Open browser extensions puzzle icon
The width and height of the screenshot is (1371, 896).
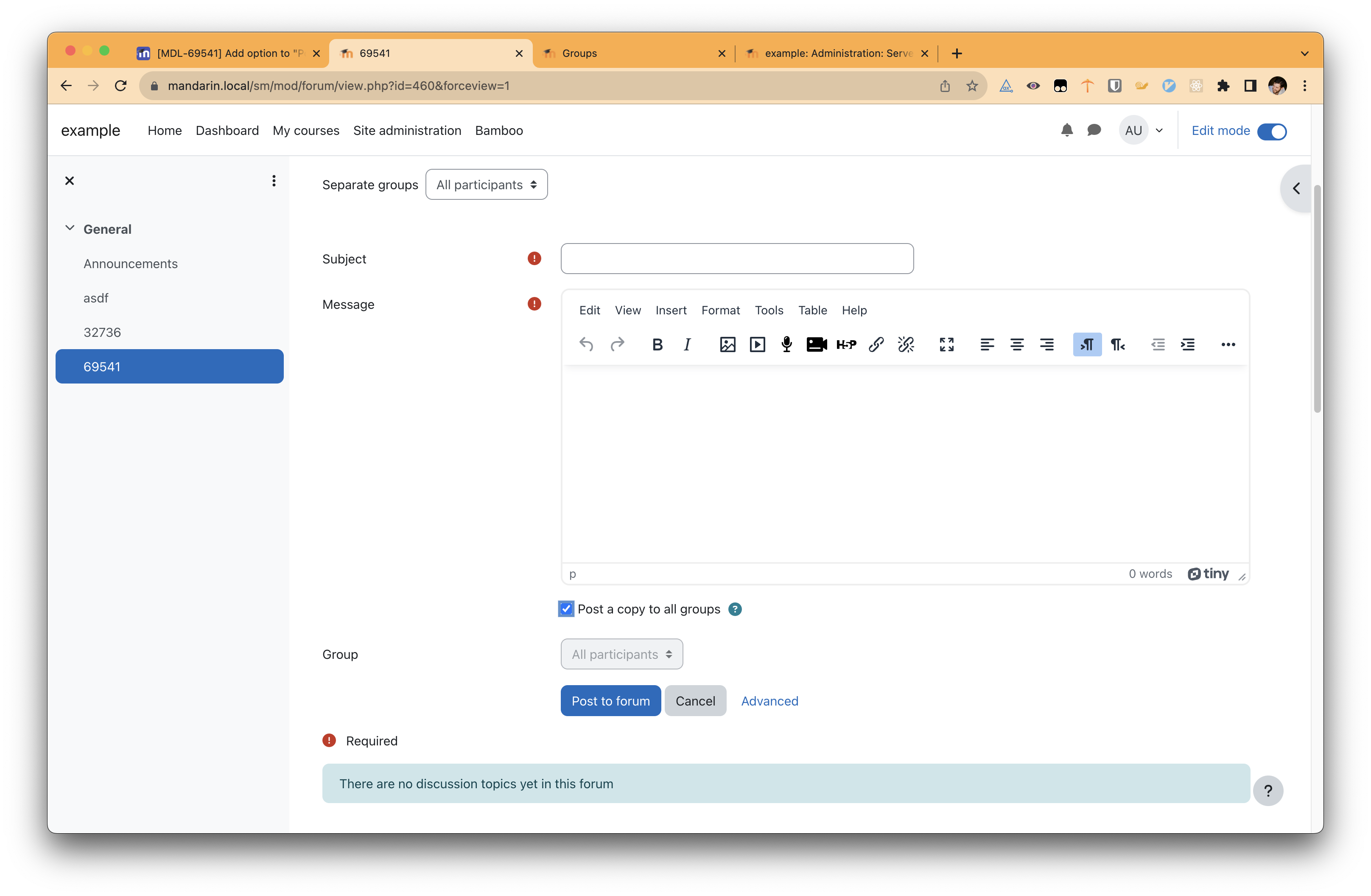tap(1223, 86)
